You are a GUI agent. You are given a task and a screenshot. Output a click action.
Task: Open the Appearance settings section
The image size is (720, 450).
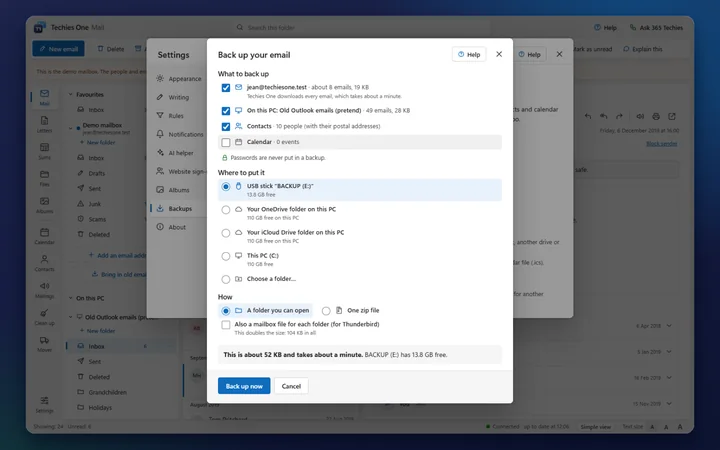tap(180, 79)
